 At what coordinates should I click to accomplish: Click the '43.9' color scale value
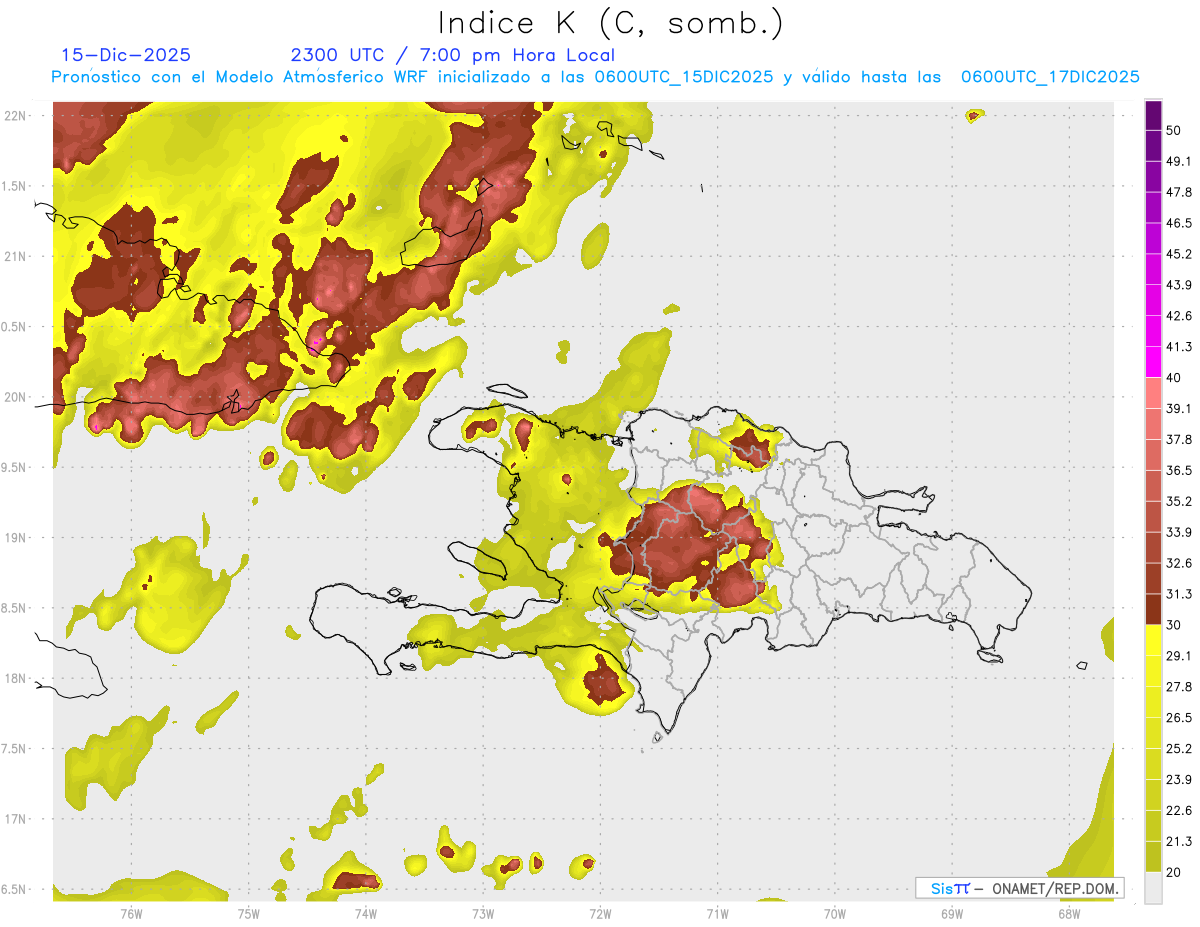point(1180,286)
